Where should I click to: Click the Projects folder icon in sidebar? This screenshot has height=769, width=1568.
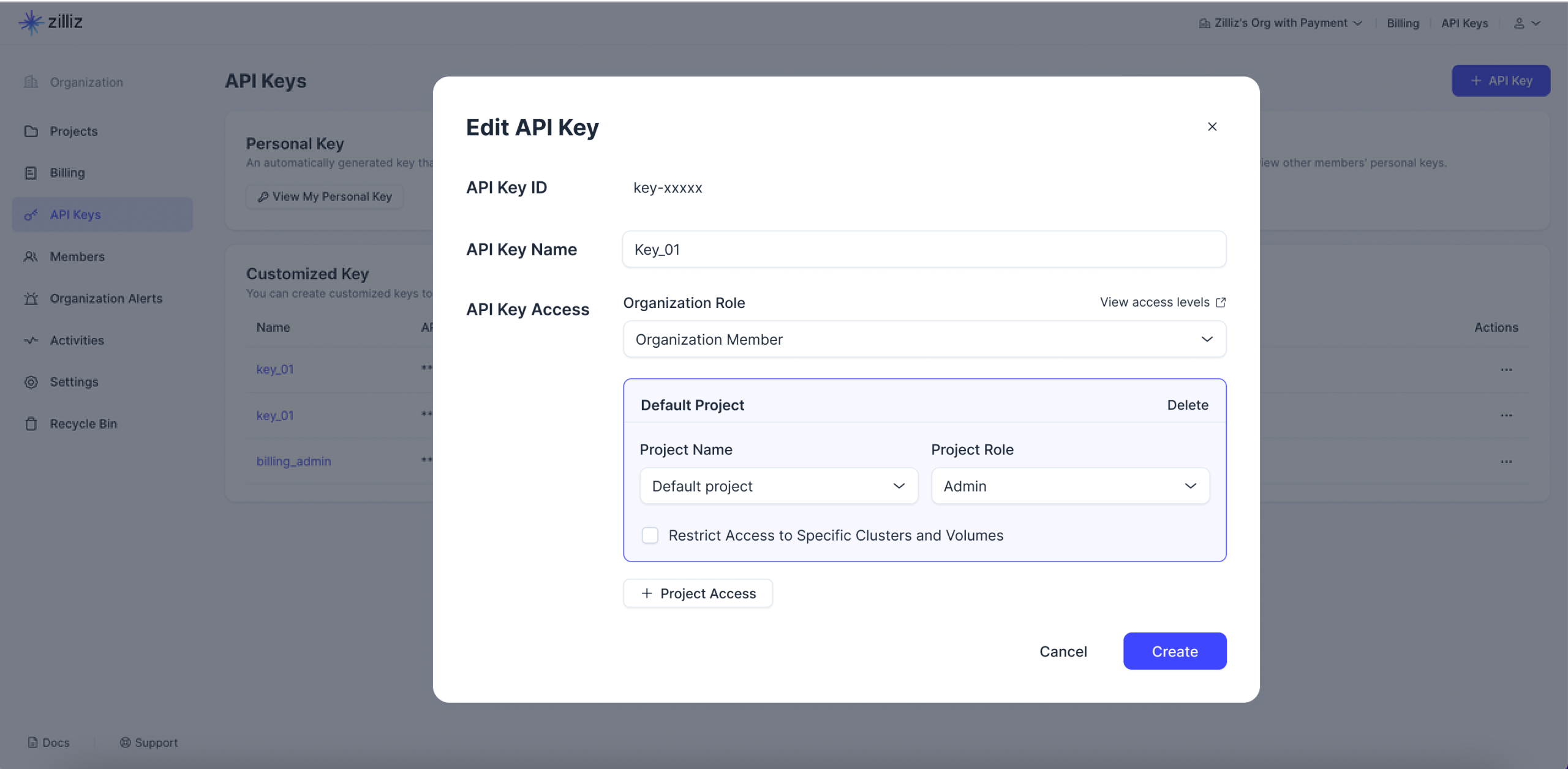31,131
